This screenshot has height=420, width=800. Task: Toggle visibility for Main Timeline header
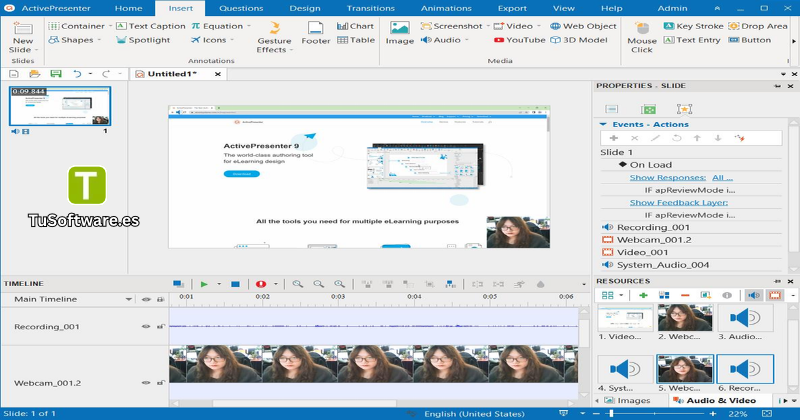146,300
